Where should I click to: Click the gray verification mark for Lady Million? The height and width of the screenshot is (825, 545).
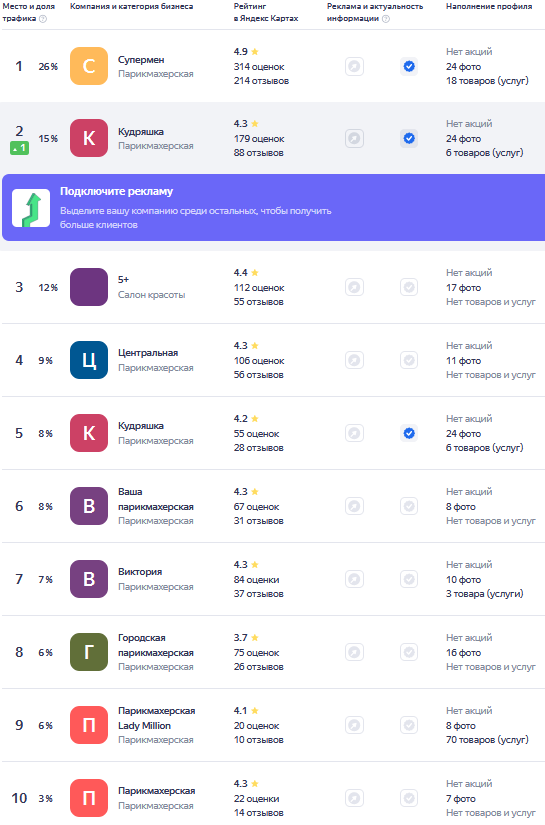tap(409, 726)
